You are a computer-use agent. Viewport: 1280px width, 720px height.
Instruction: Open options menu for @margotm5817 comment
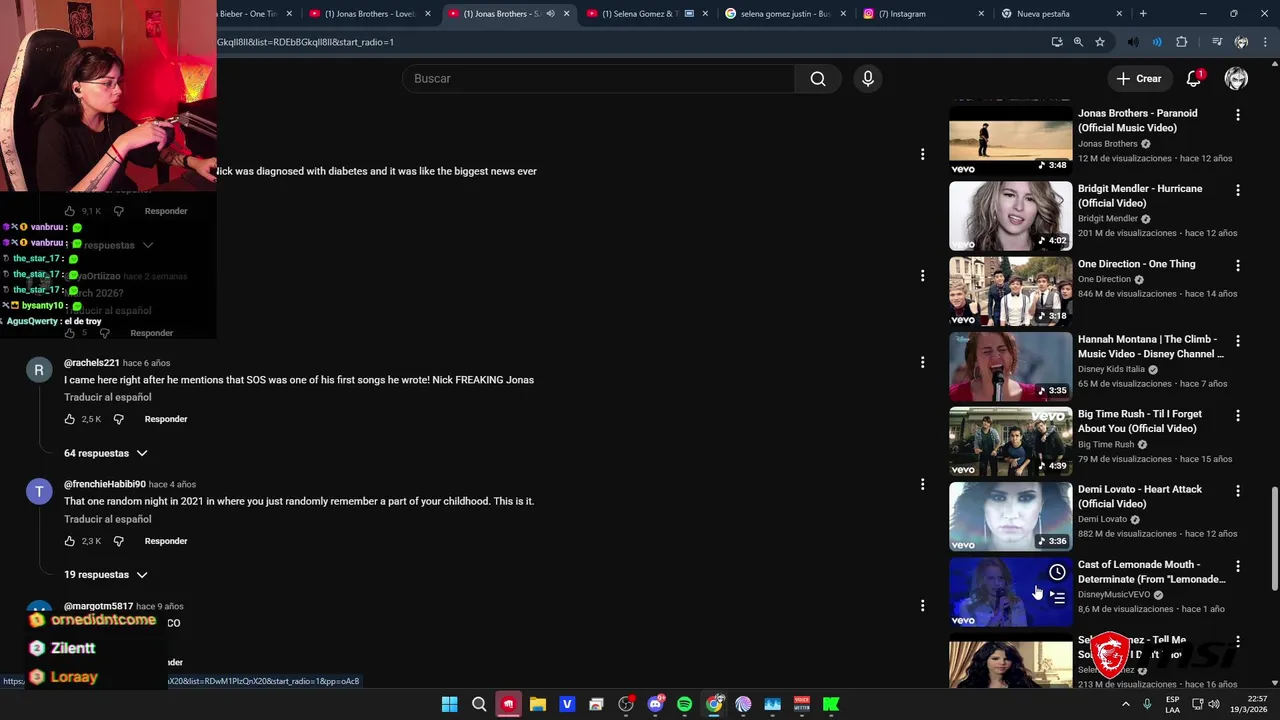(x=922, y=606)
